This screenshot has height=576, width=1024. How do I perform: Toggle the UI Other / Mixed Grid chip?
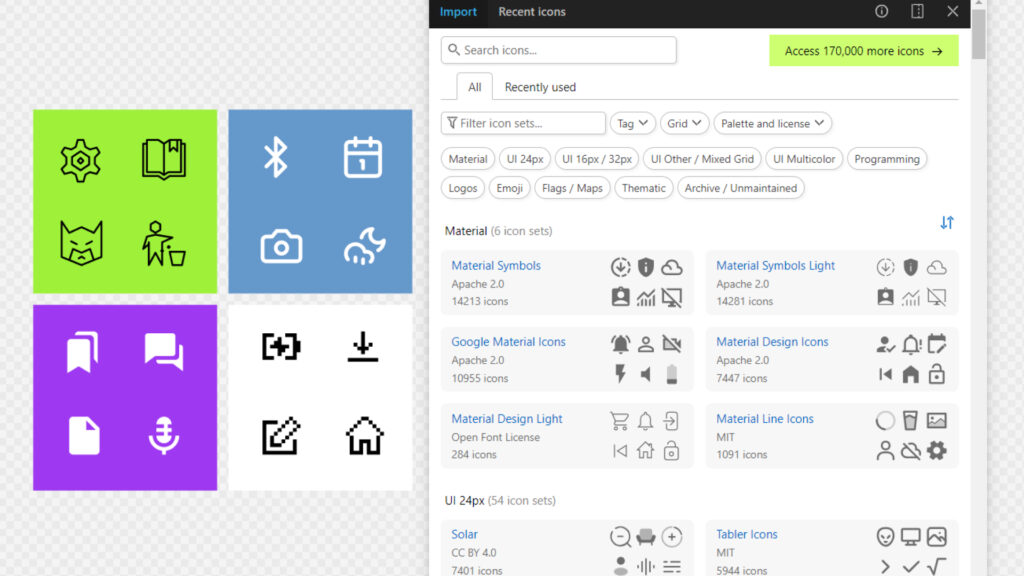702,159
